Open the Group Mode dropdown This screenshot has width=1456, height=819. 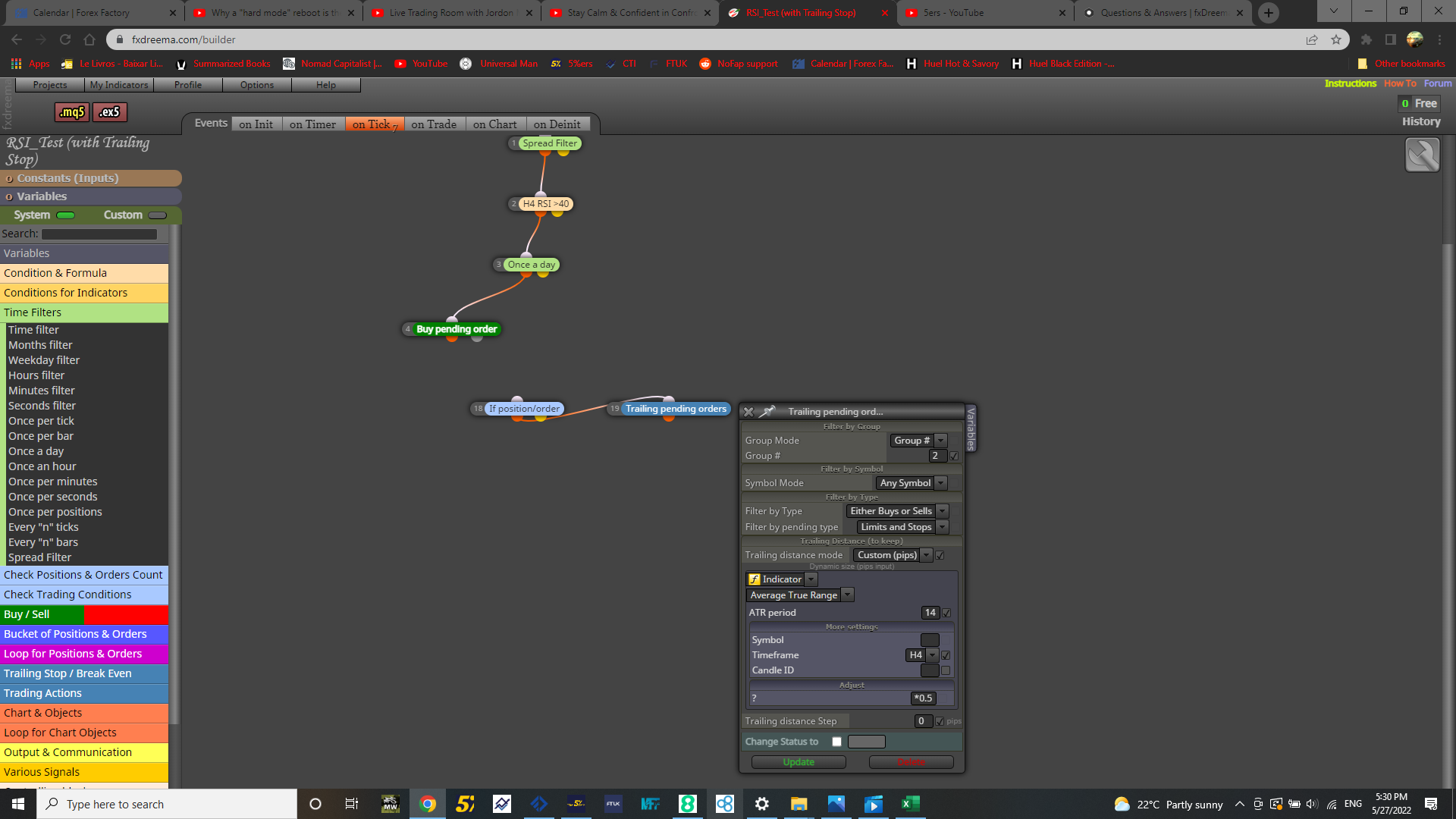tap(918, 441)
